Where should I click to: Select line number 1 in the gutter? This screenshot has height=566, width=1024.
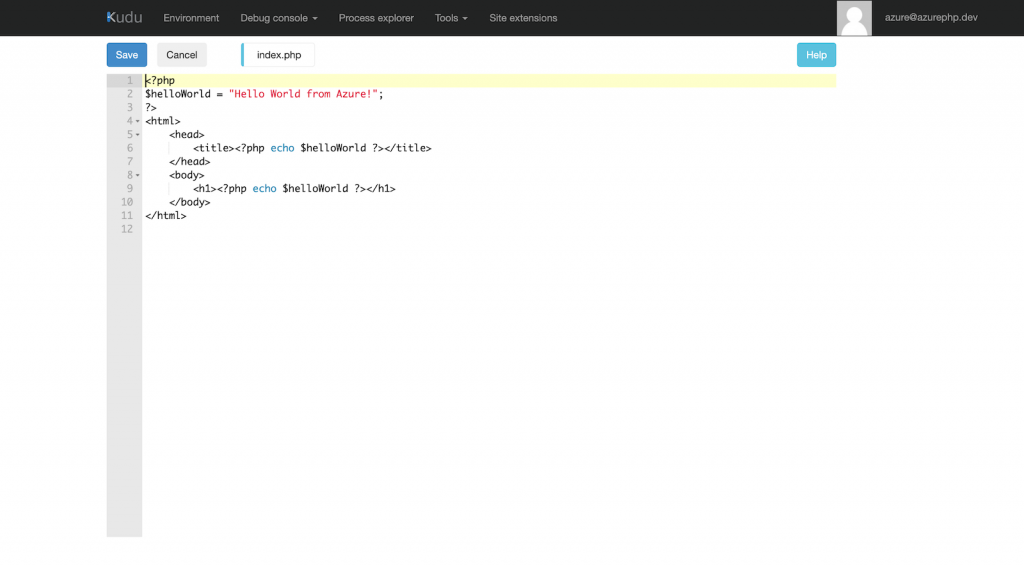click(130, 80)
